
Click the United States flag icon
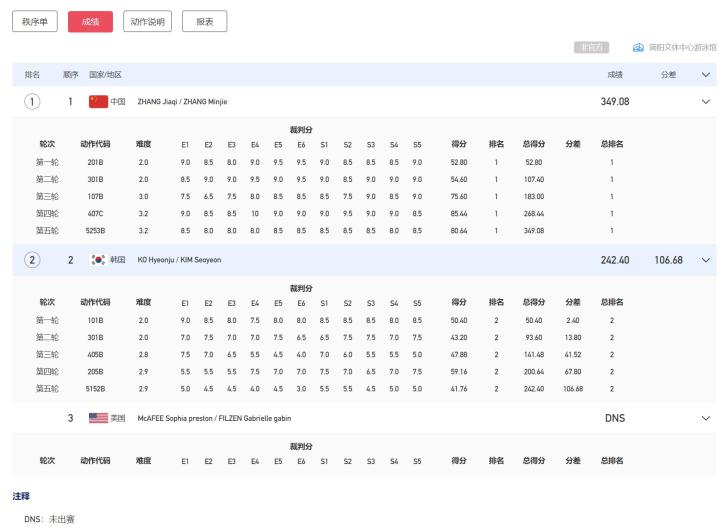[x=98, y=418]
